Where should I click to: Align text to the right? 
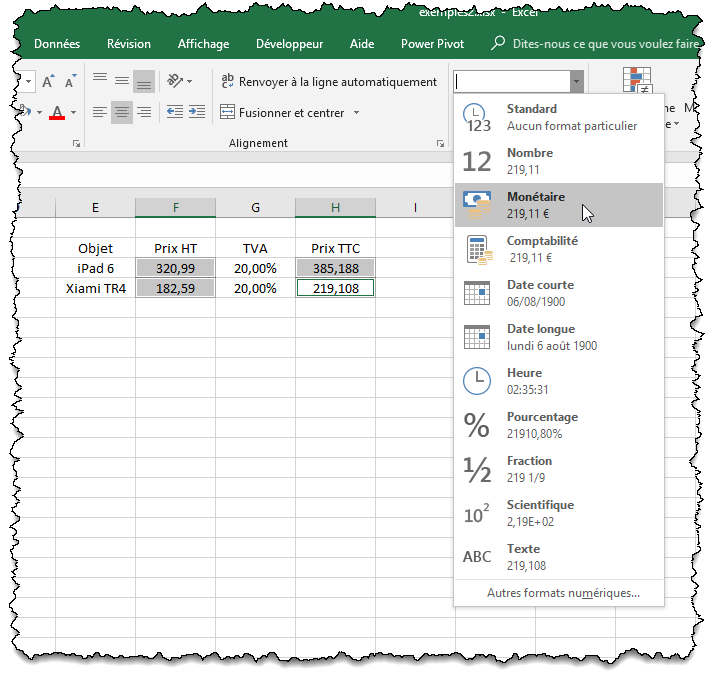[144, 113]
